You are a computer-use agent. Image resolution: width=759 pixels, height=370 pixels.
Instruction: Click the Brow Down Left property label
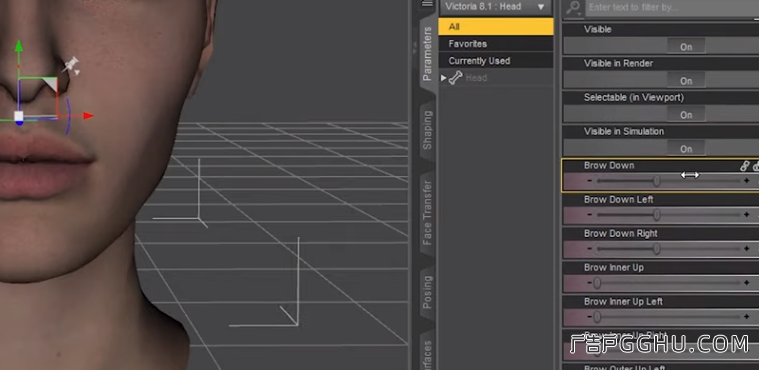[x=619, y=199]
